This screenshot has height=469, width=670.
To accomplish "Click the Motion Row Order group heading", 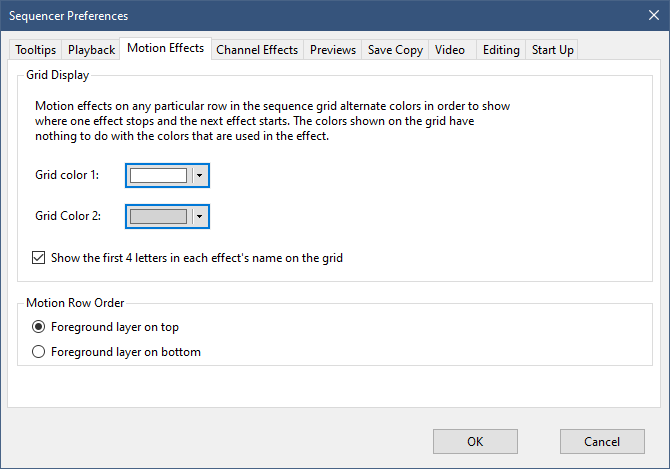I will 75,302.
